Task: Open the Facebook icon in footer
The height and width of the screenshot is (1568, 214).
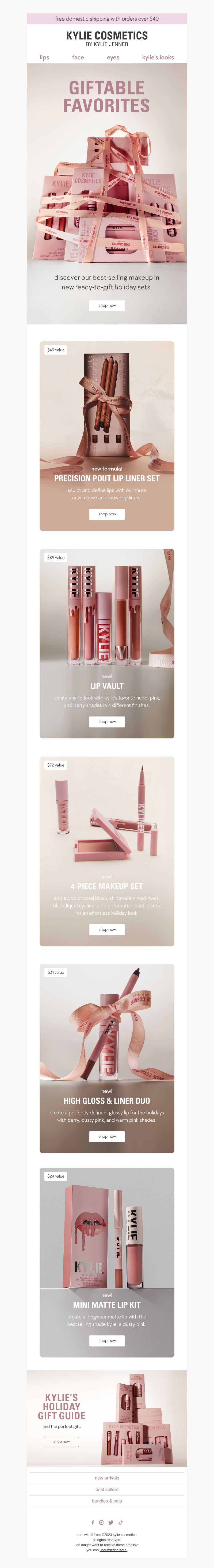Action: pyautogui.click(x=93, y=1522)
